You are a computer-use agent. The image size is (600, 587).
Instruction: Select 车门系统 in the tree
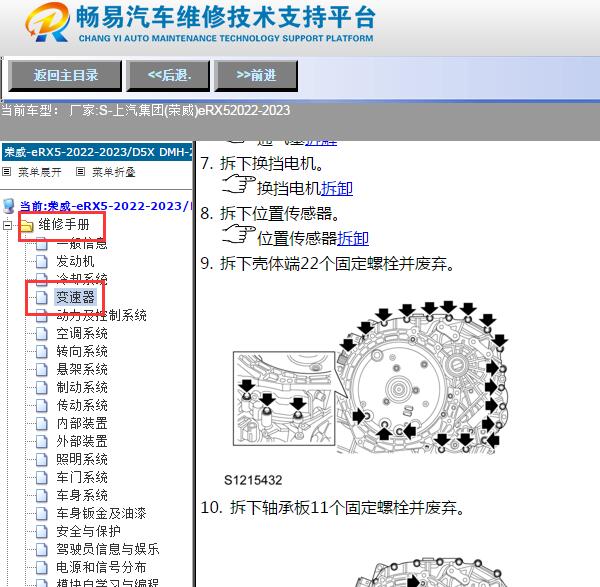82,477
